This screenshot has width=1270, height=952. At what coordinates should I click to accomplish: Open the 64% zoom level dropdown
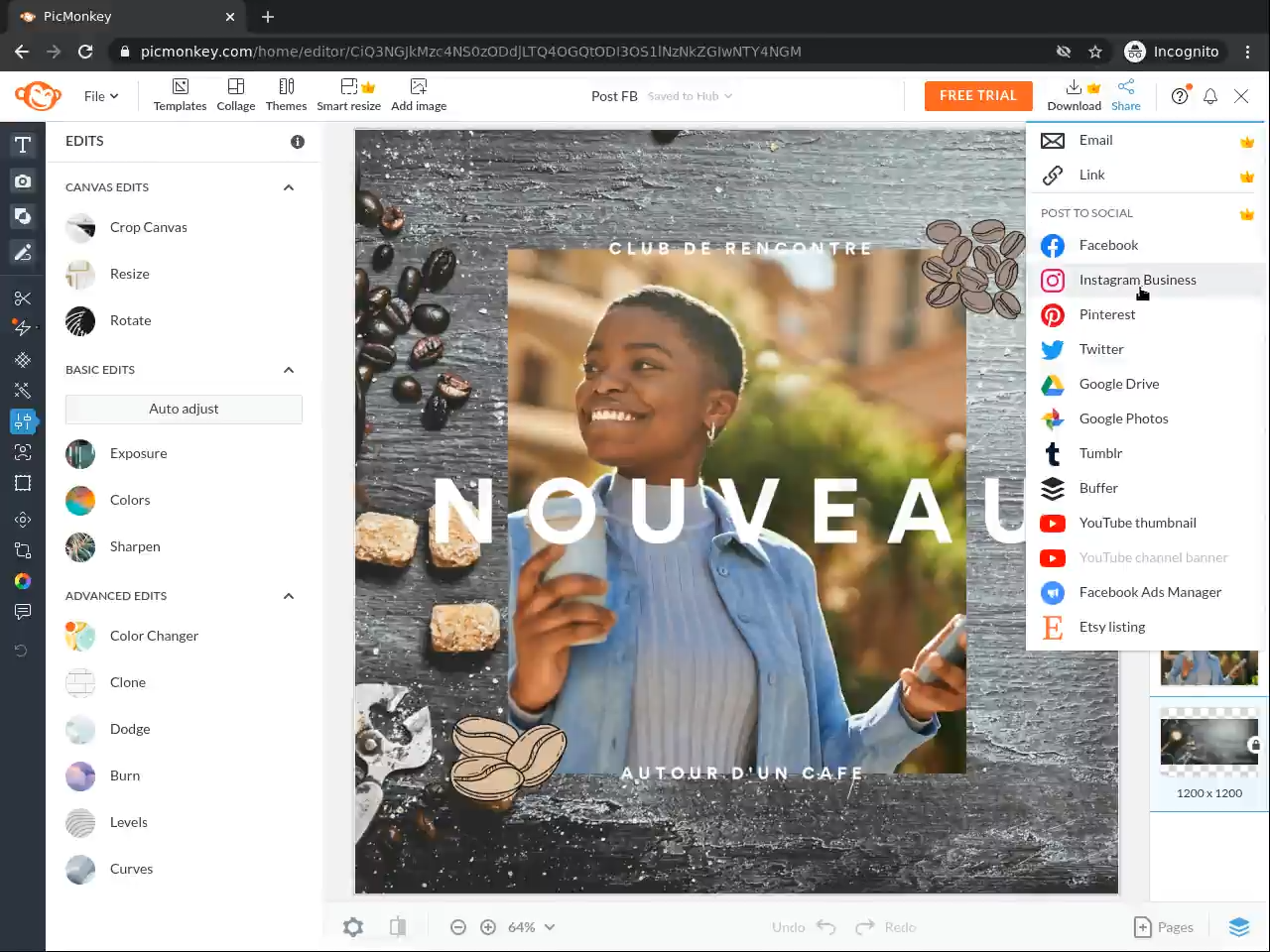pyautogui.click(x=532, y=927)
